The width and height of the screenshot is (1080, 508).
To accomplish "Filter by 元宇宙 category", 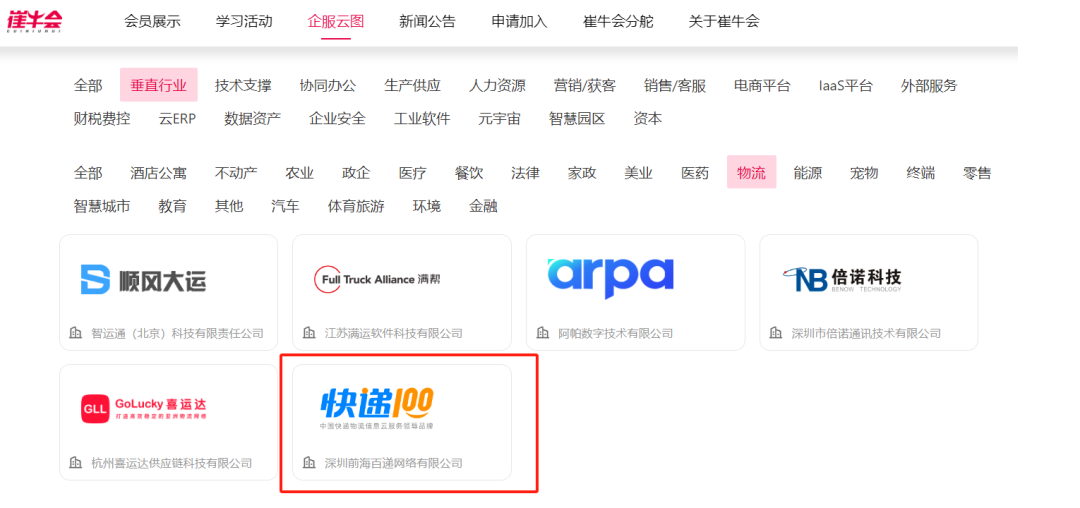I will (x=499, y=118).
